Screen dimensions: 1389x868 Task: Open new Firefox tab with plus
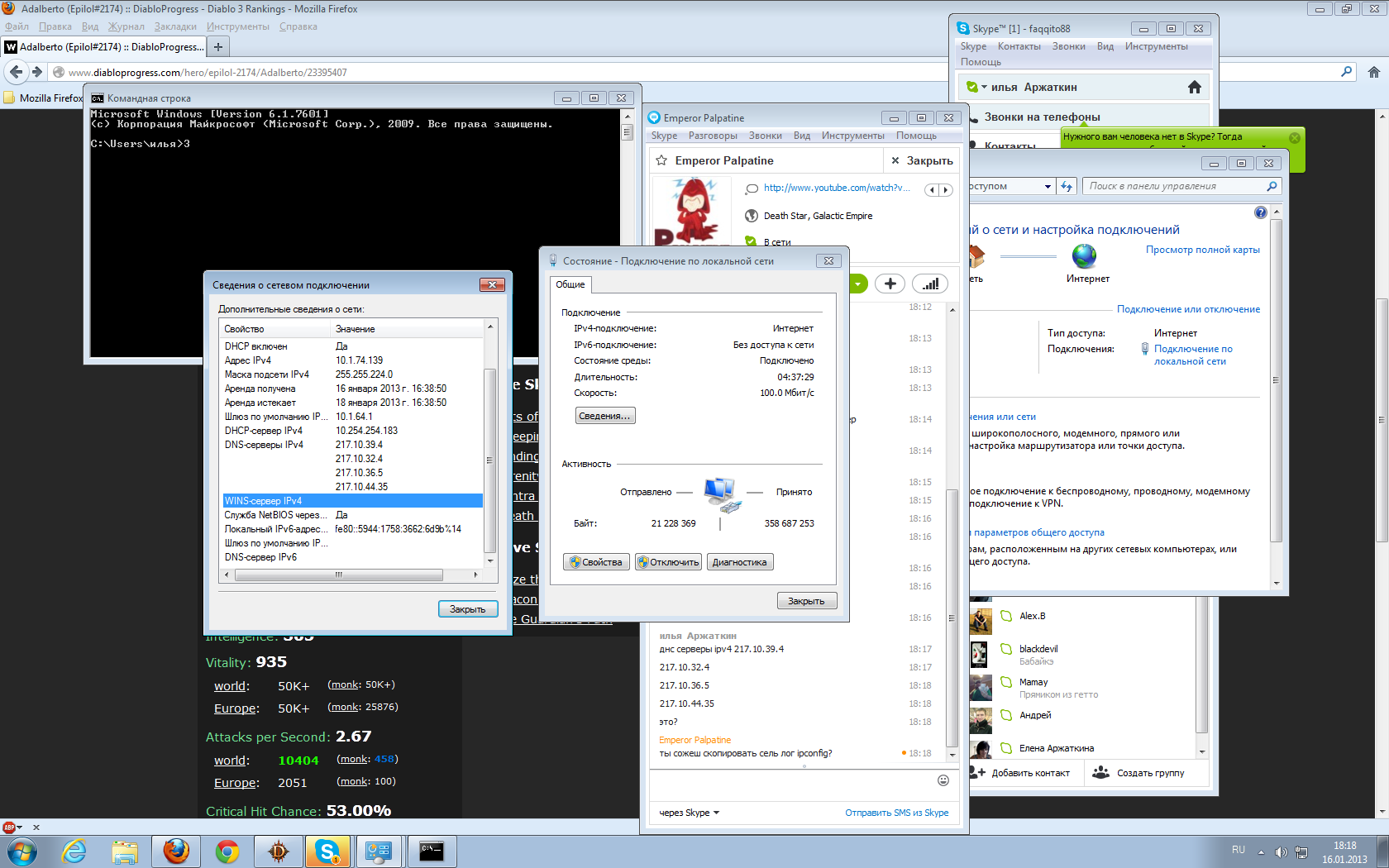[218, 47]
